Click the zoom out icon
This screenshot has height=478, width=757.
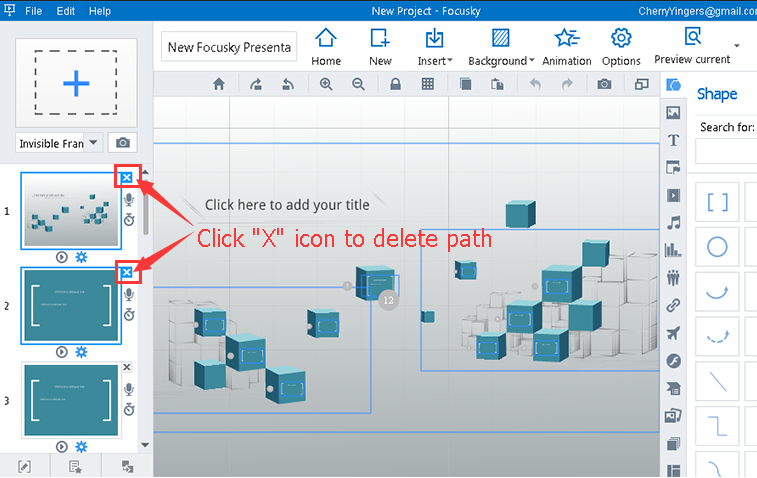(x=358, y=84)
